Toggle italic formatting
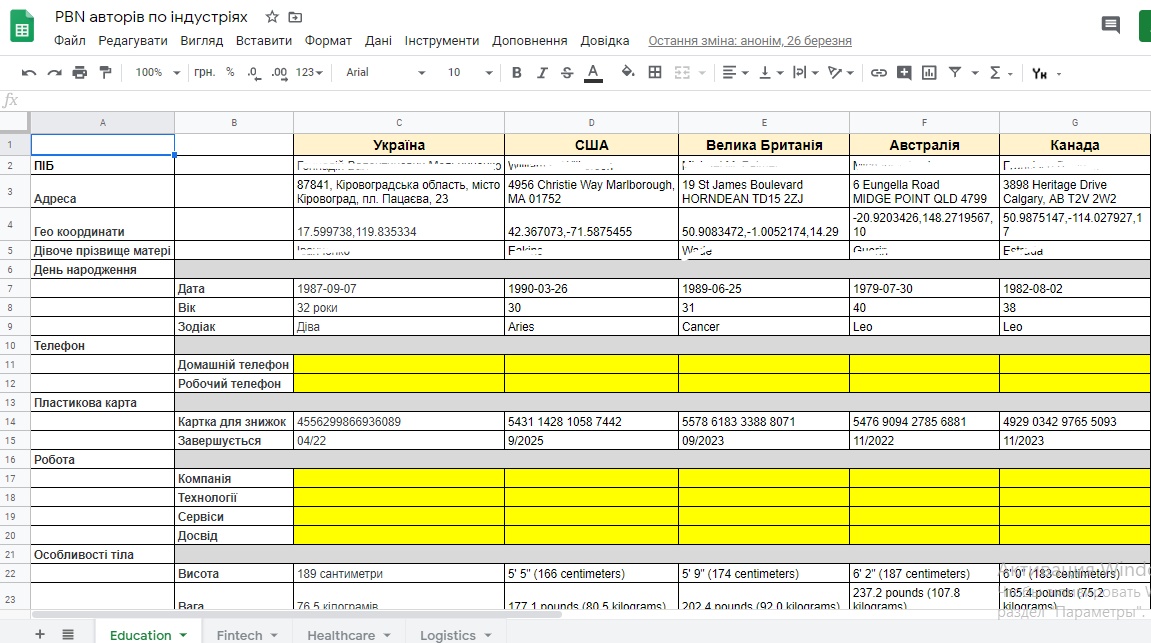The image size is (1151, 643). 542,73
